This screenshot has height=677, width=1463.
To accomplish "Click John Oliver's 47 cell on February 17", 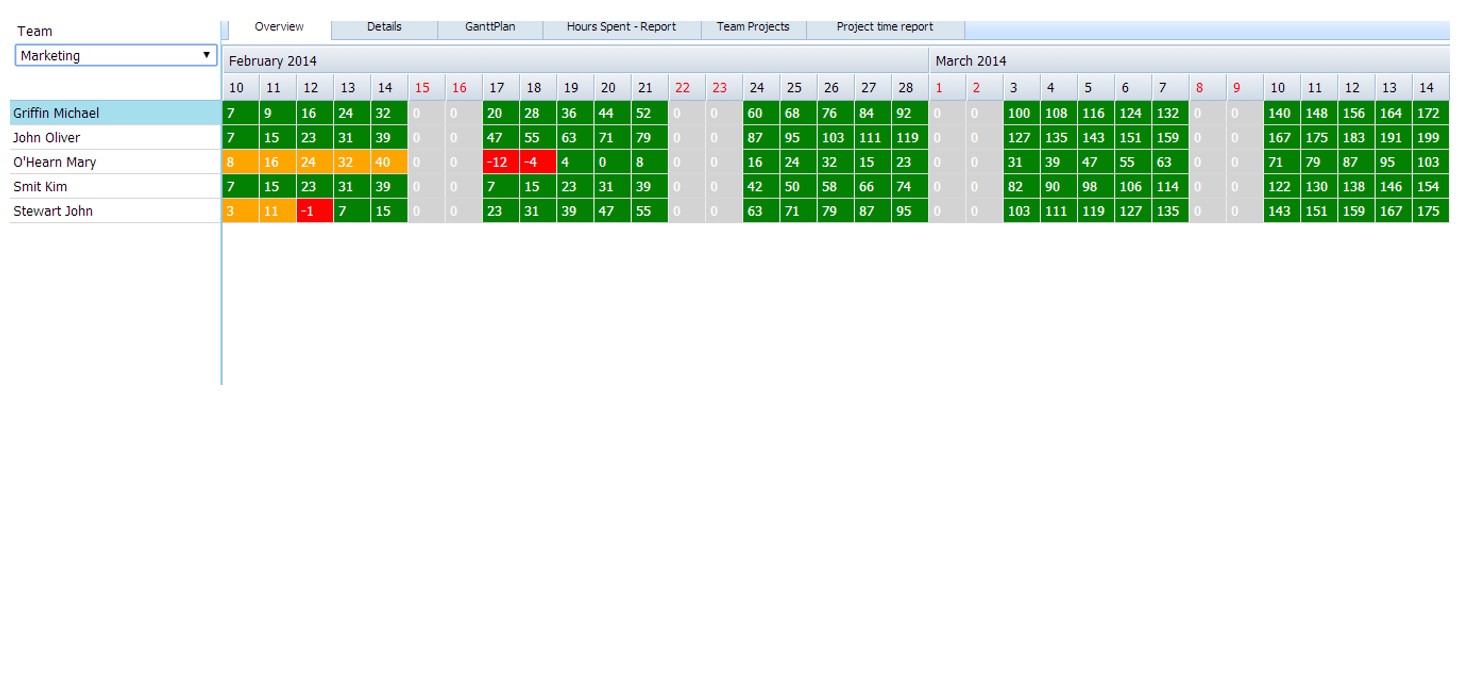I will coord(501,138).
